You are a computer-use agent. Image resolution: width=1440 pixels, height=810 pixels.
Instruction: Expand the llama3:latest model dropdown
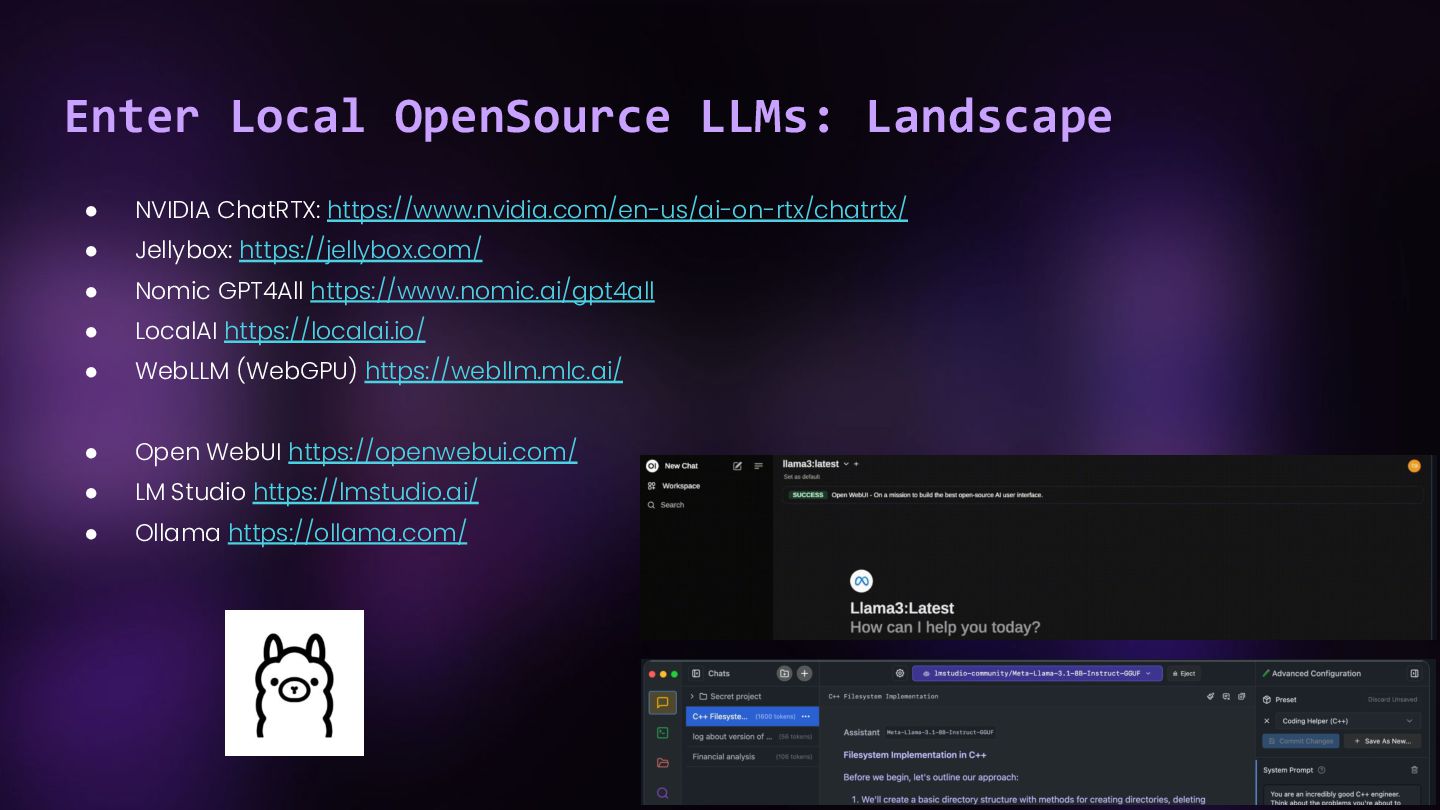point(846,464)
